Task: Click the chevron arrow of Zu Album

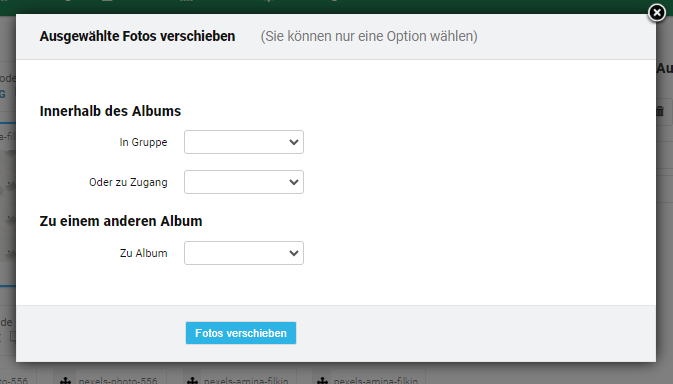Action: click(x=294, y=253)
